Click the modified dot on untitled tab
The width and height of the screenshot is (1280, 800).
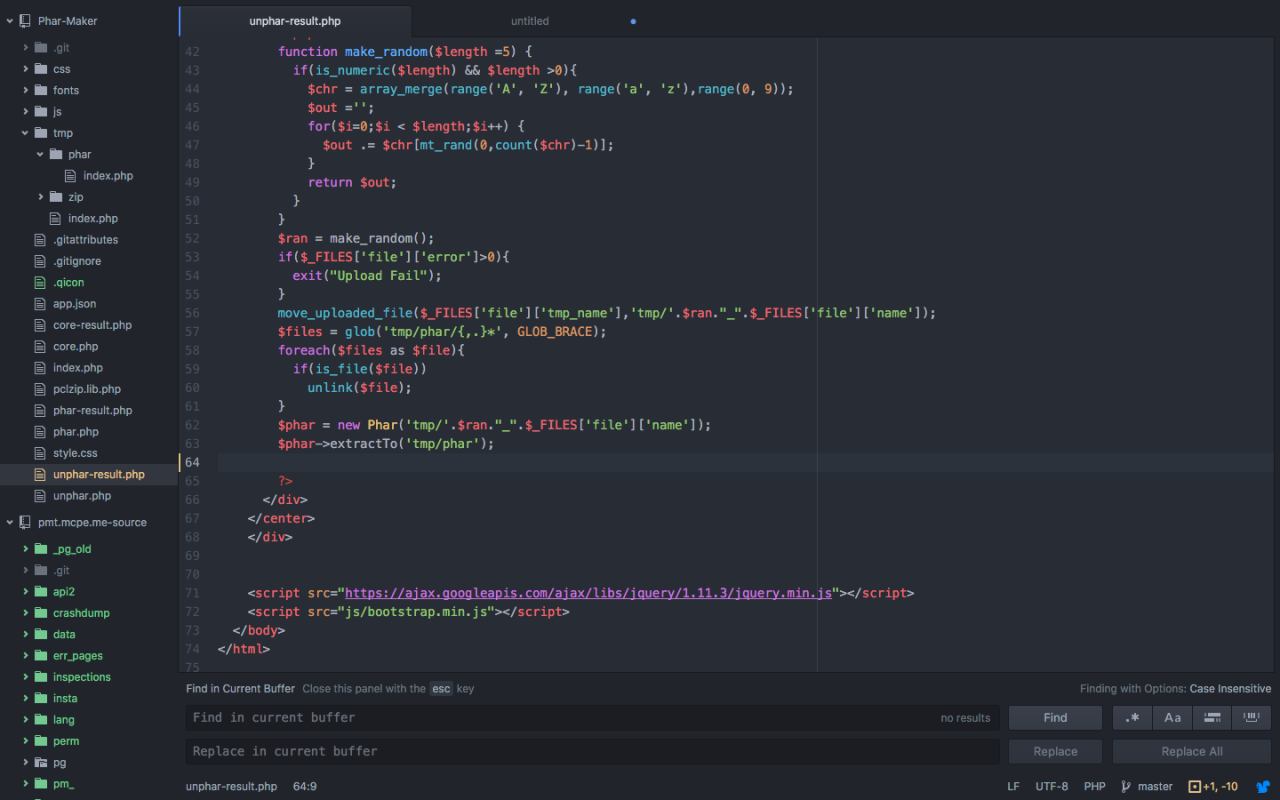[633, 21]
